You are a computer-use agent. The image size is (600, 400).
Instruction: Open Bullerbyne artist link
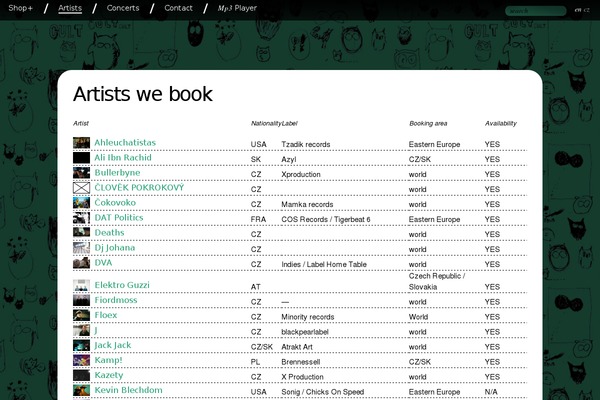point(117,173)
